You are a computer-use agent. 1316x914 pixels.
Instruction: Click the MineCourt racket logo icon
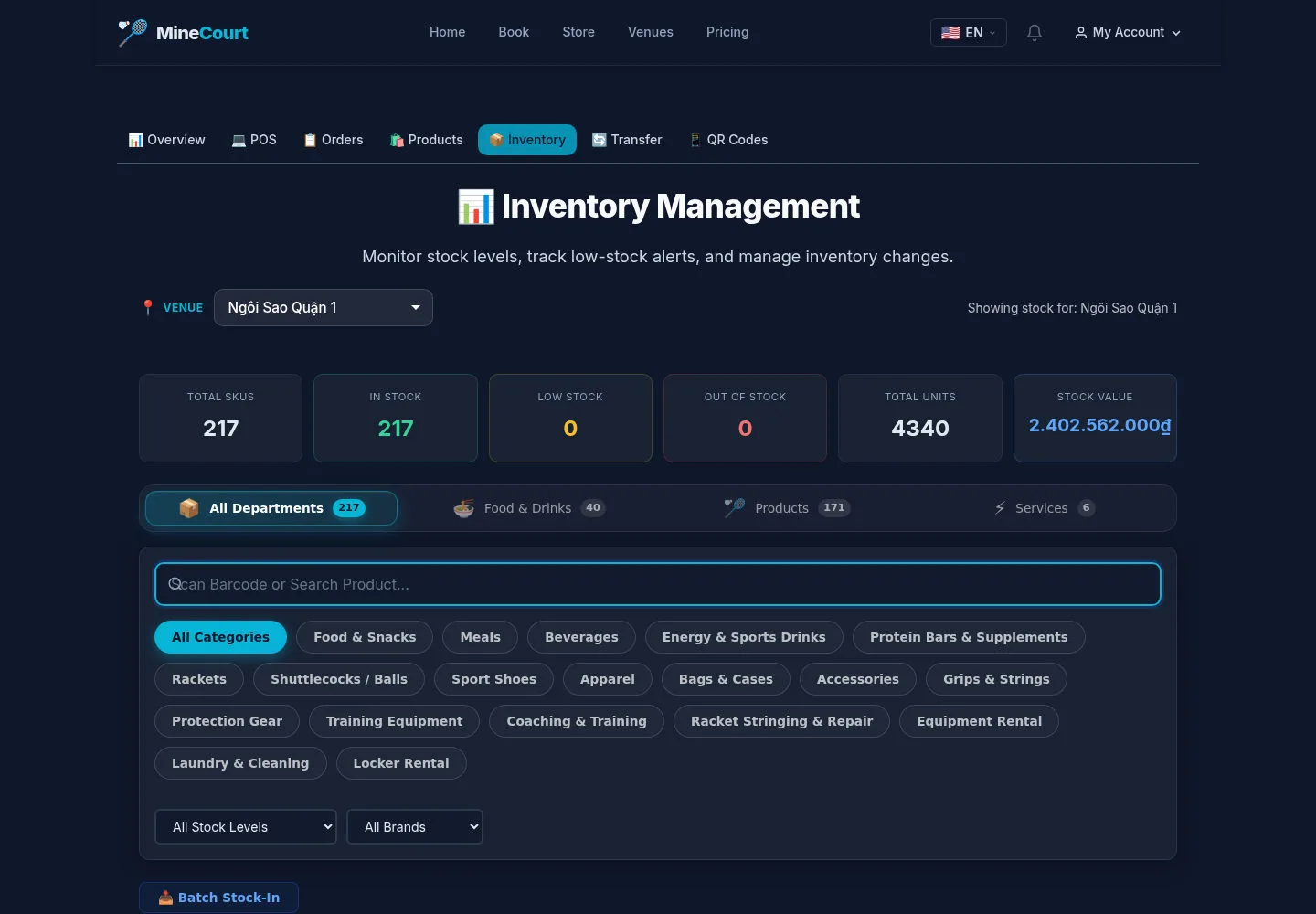133,33
